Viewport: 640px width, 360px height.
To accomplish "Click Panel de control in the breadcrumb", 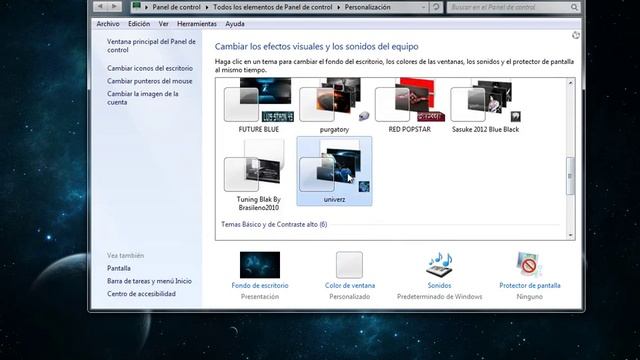I will point(176,7).
